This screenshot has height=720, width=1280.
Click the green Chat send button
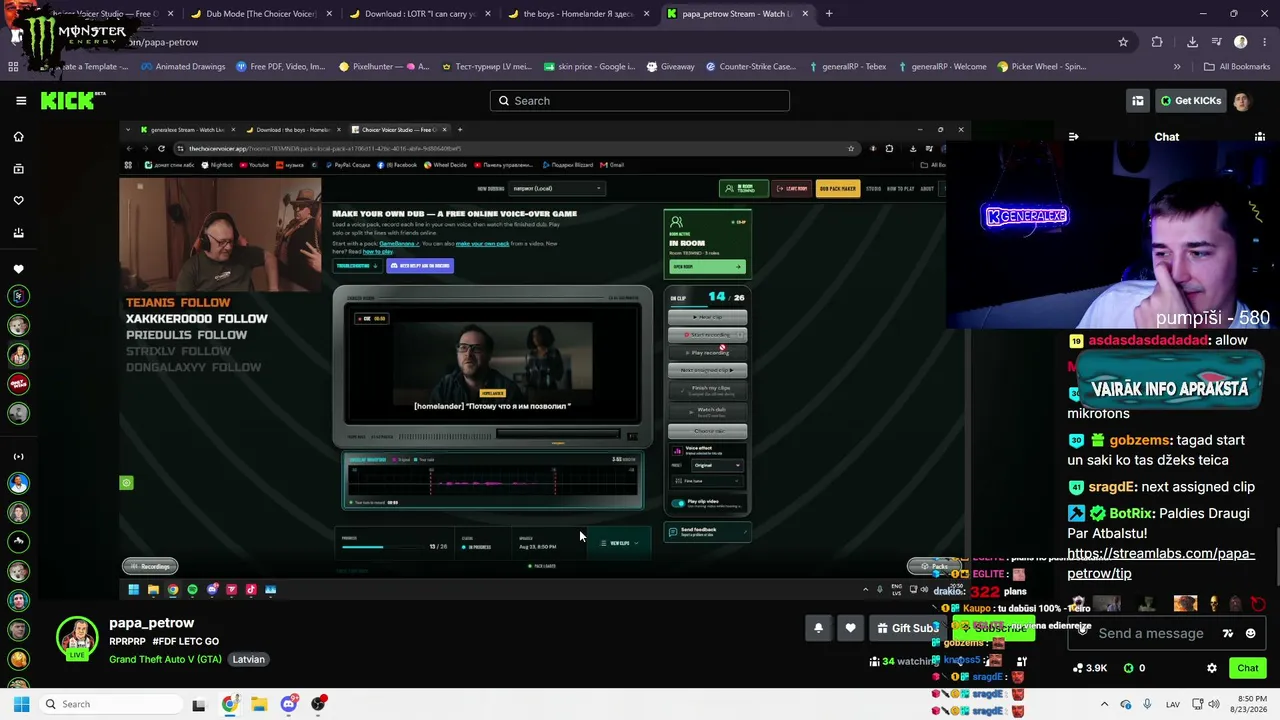point(1248,668)
